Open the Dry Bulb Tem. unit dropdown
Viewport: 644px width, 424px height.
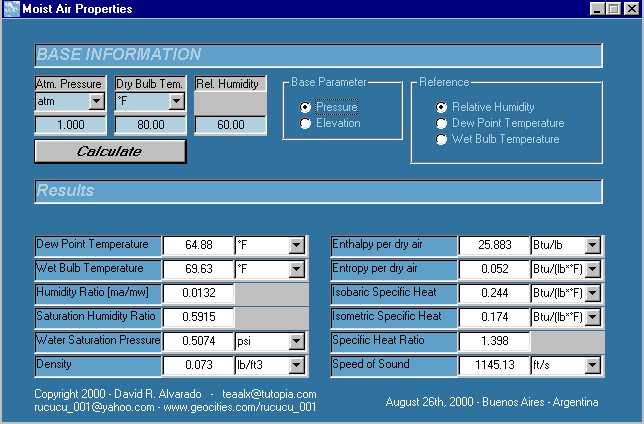pyautogui.click(x=177, y=101)
